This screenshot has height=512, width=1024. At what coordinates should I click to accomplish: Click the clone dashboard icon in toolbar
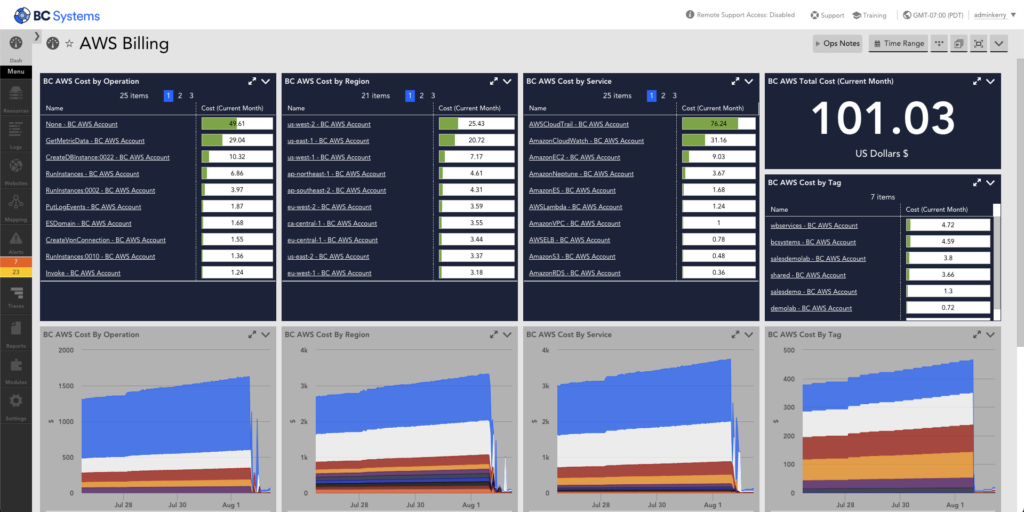(959, 44)
